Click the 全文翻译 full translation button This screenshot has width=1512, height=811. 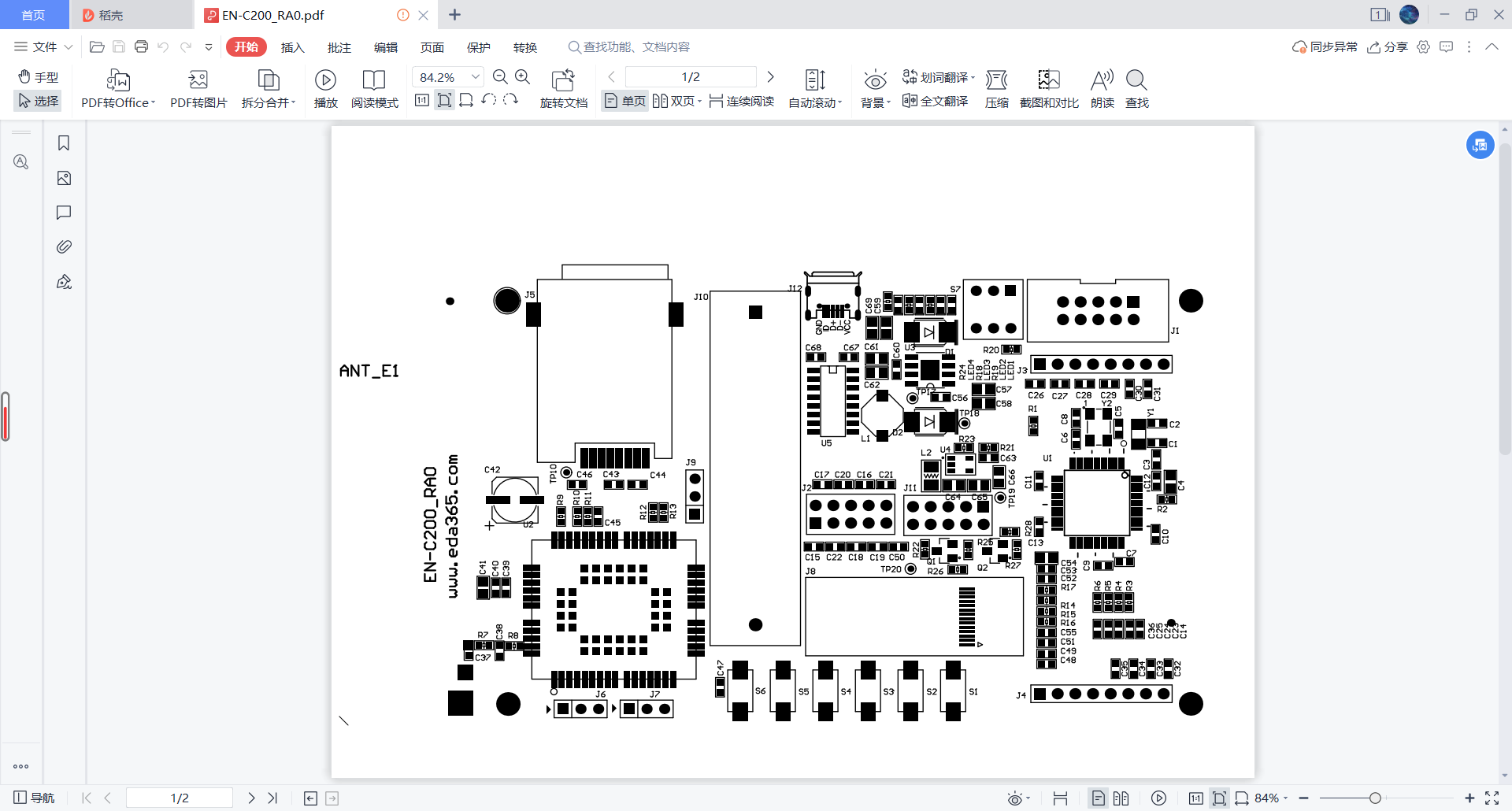(935, 101)
